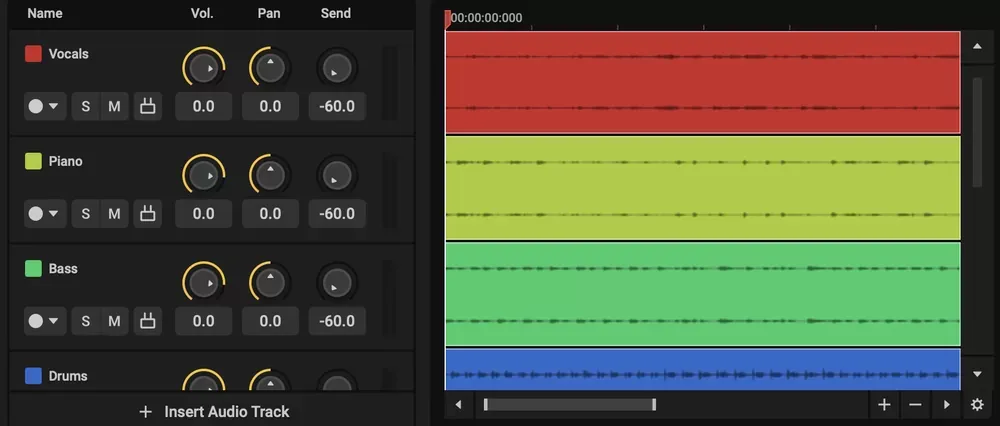Move the timeline left with arrow icon
The image size is (1000, 426).
click(x=458, y=404)
